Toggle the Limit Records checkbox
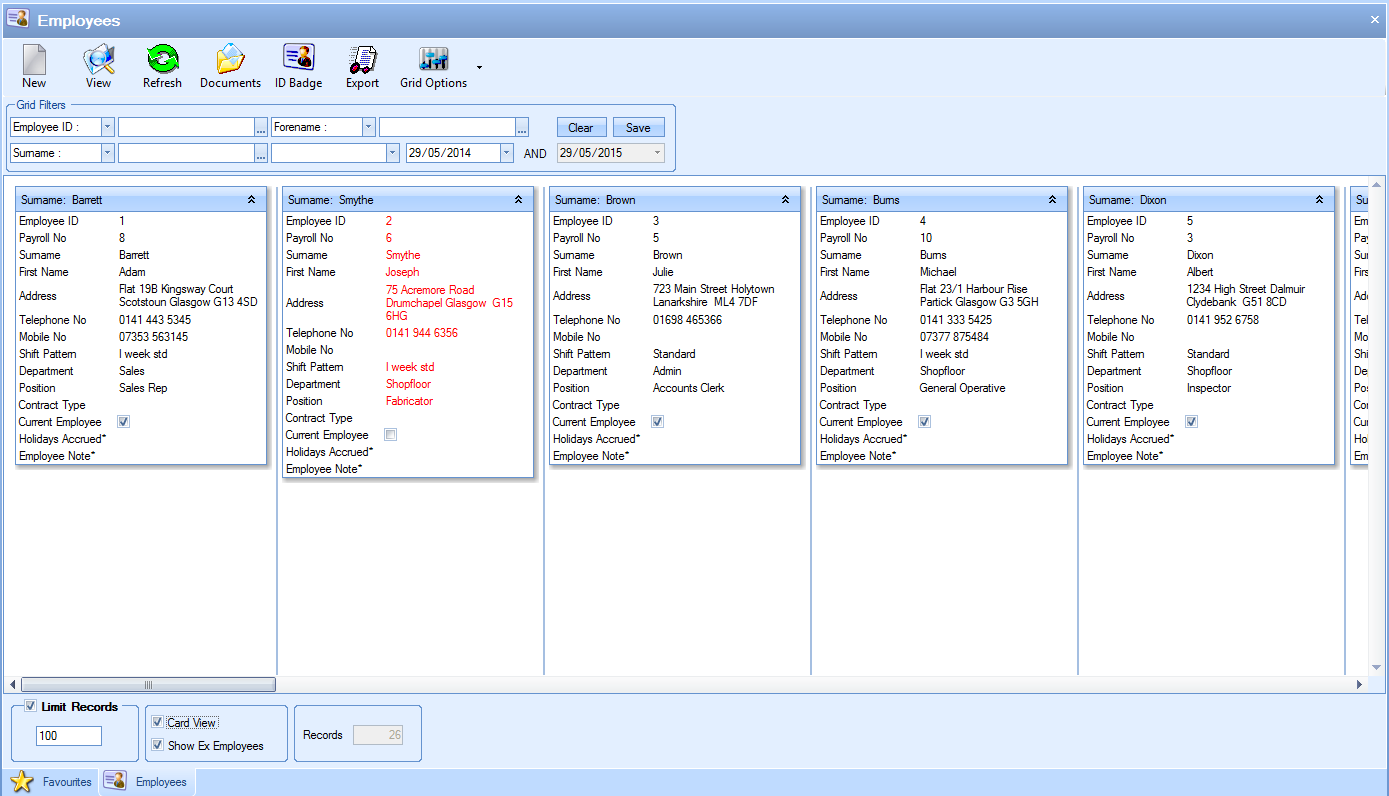 [31, 706]
